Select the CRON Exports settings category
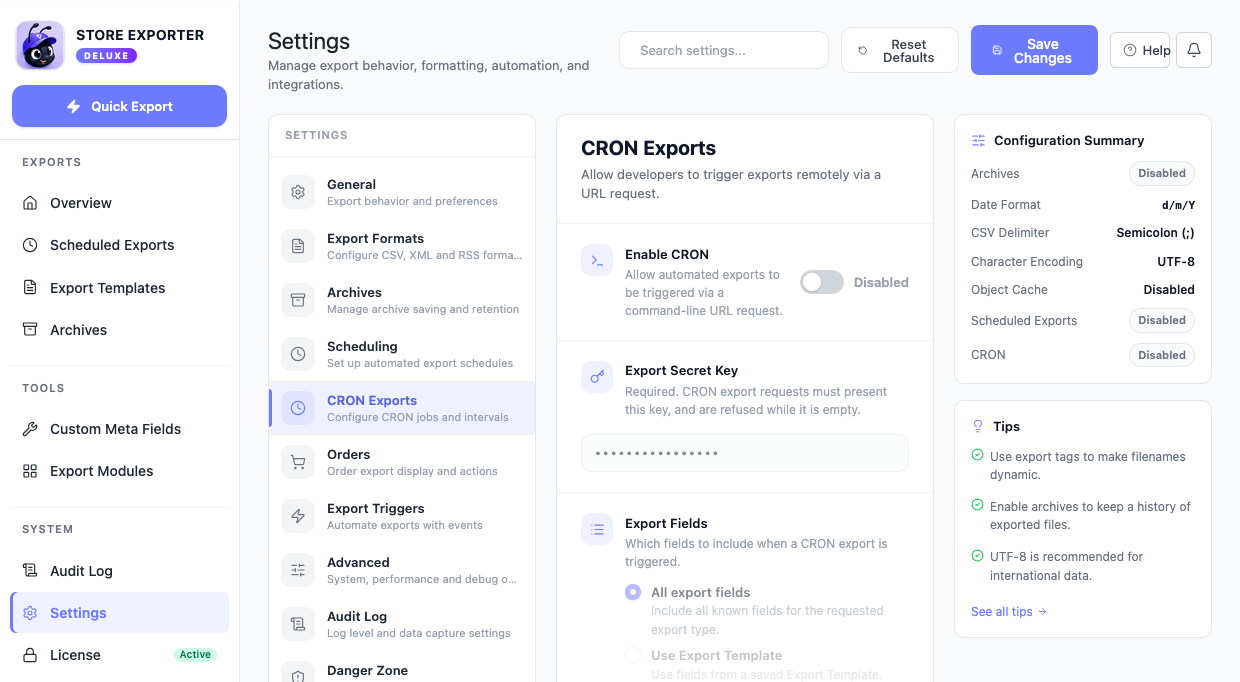Screen dimensions: 1240x682 (x=402, y=408)
